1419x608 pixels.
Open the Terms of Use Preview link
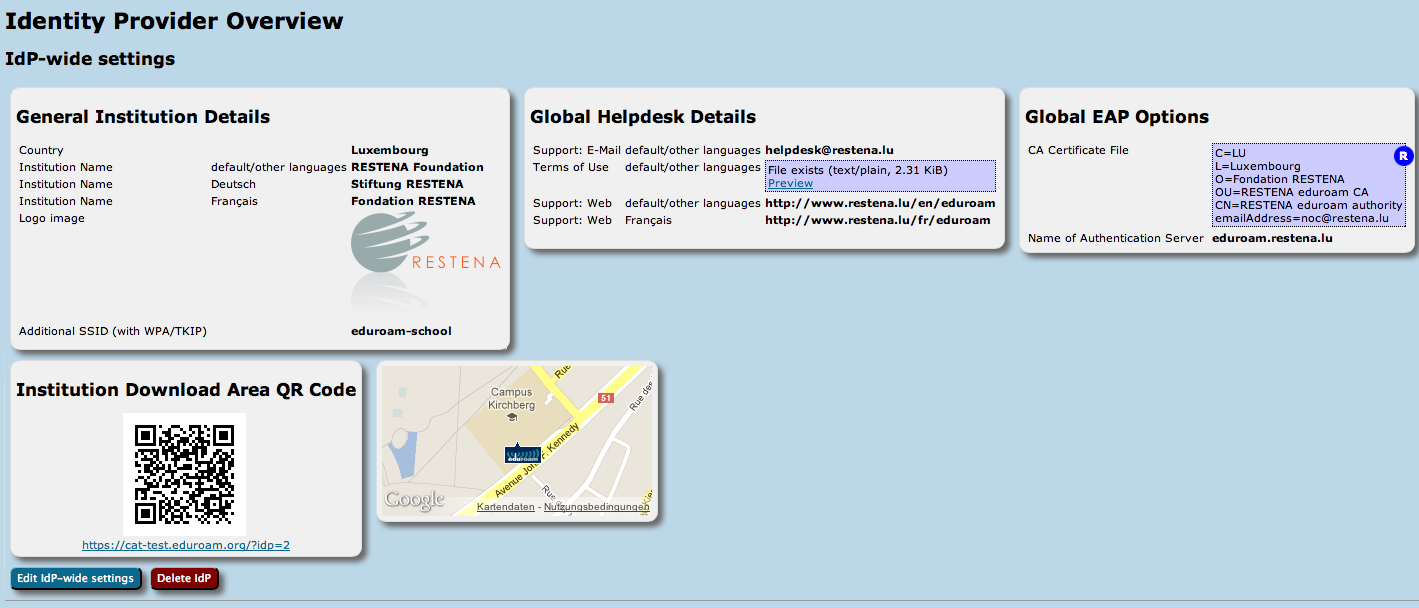click(x=790, y=183)
